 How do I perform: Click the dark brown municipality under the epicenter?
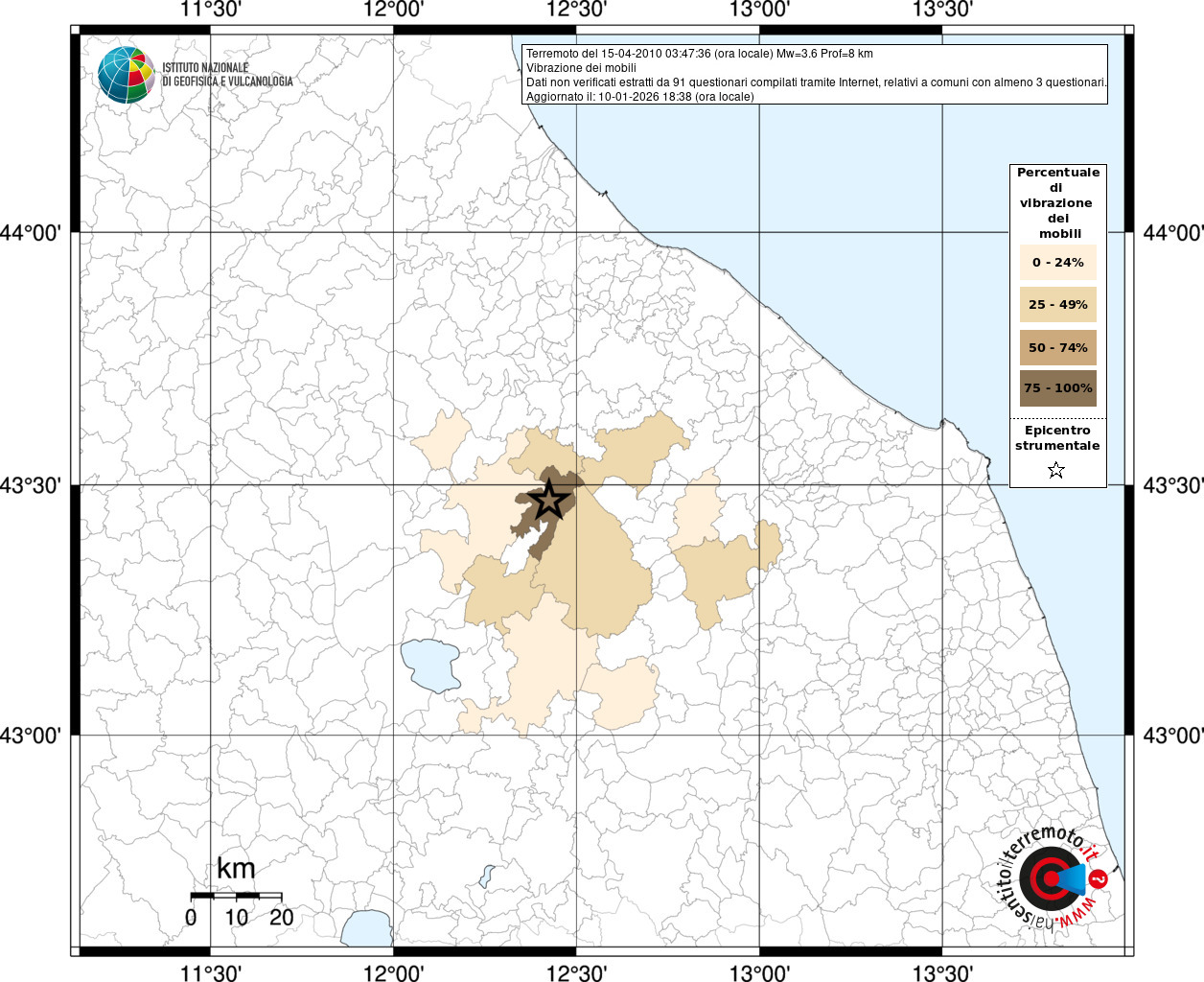[546, 512]
